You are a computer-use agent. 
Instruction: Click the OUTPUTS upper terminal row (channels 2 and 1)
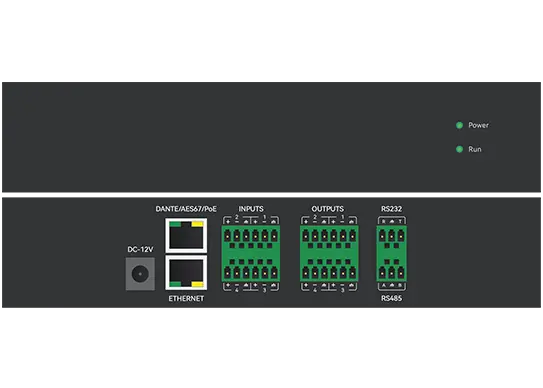(329, 237)
